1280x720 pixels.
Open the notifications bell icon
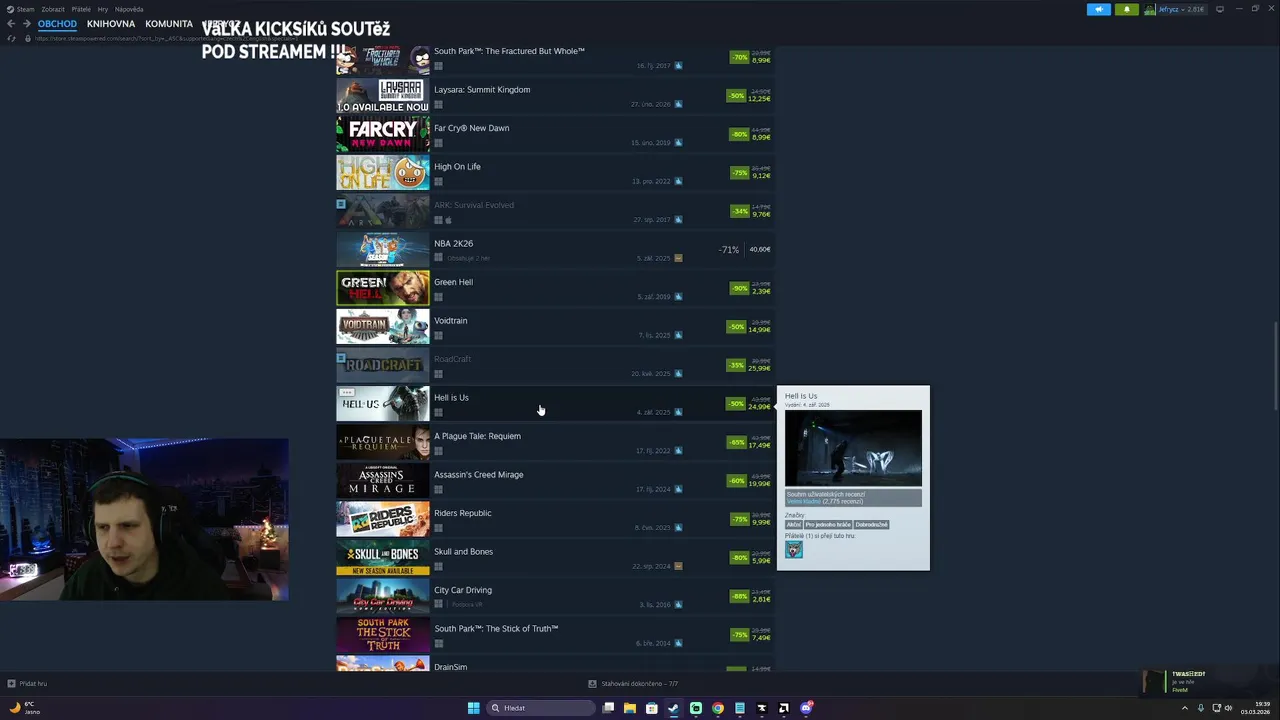tap(1126, 9)
